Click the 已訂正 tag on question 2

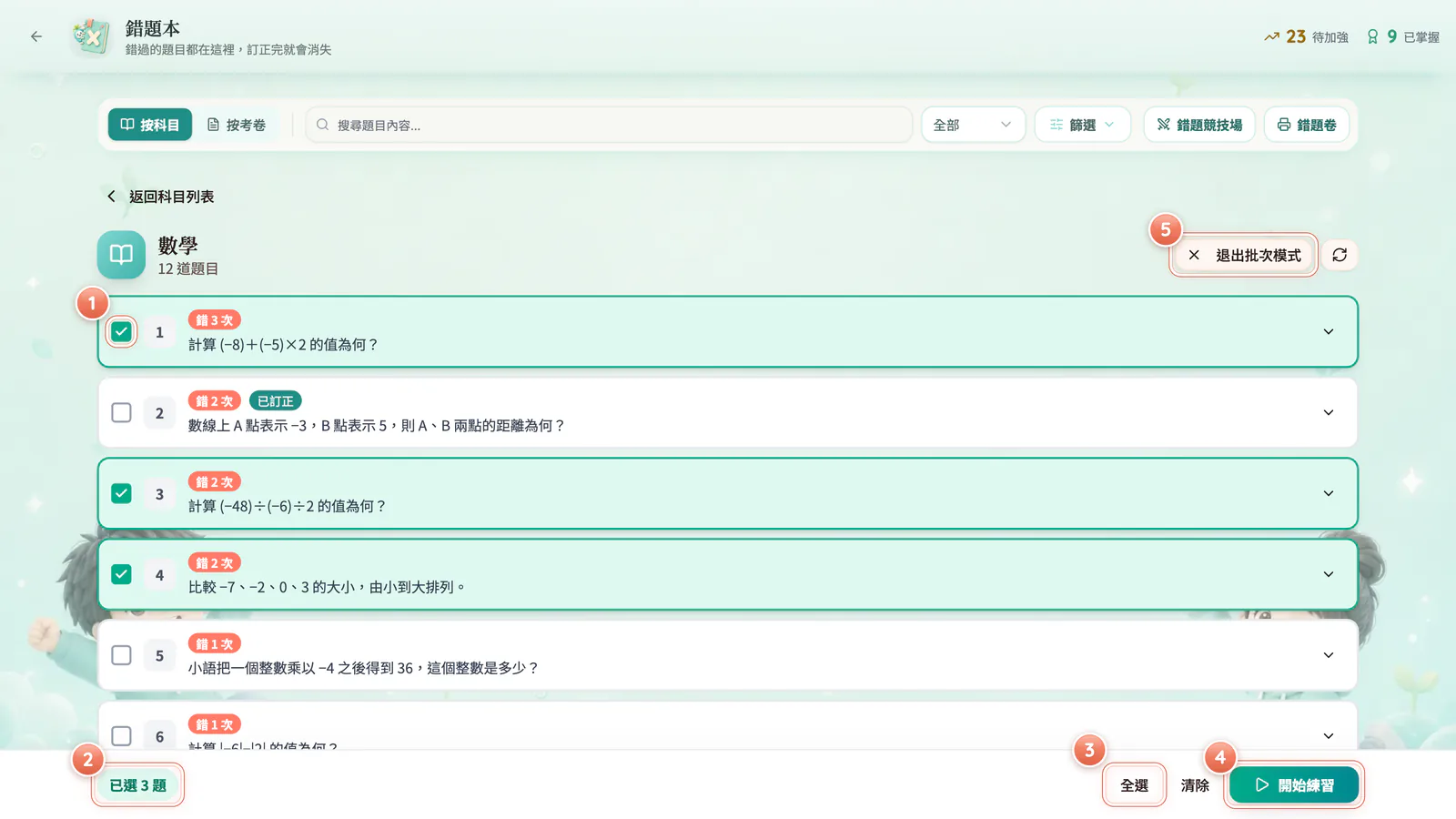coord(275,401)
